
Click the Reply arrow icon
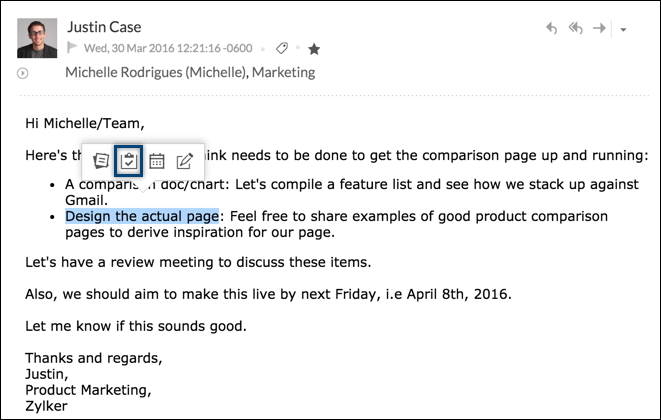(551, 28)
